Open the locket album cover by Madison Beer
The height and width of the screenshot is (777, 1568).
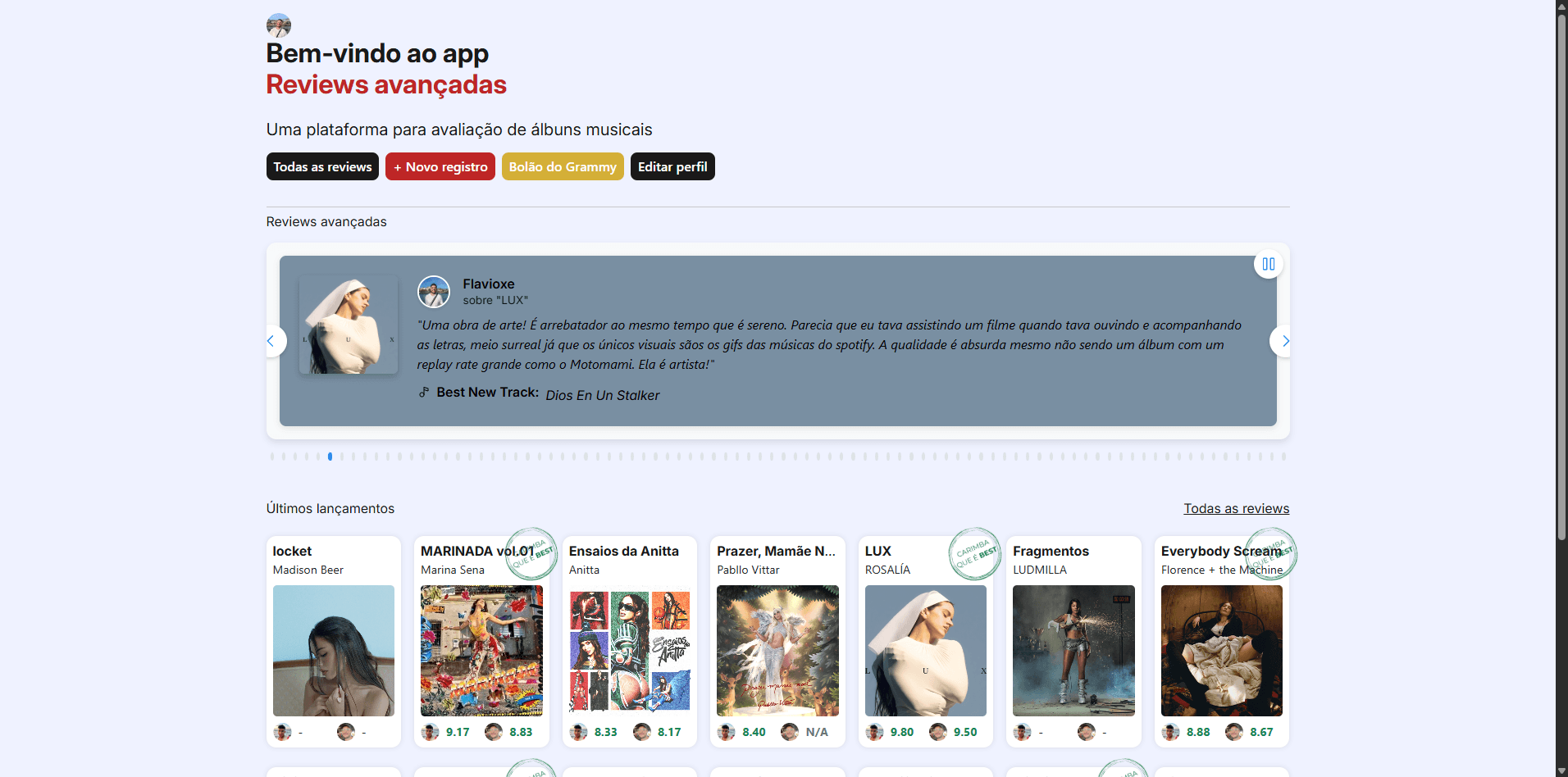(333, 651)
